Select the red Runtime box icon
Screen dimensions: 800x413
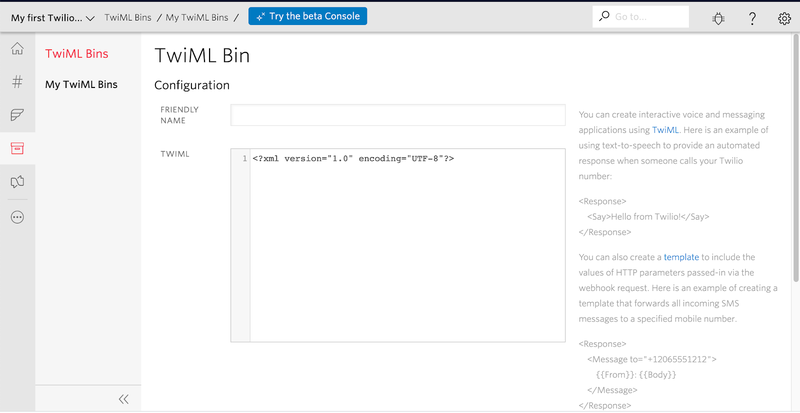click(x=17, y=148)
